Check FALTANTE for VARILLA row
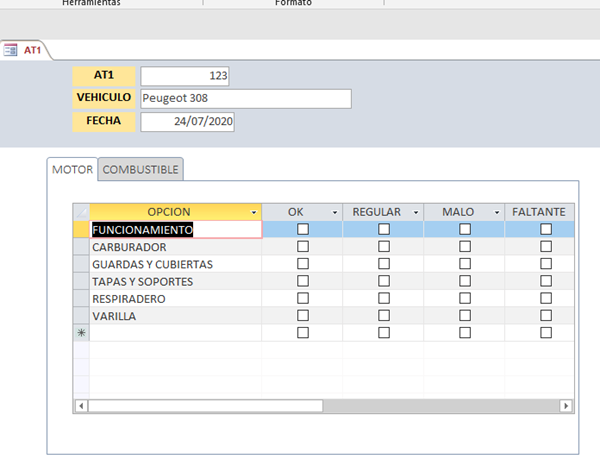Image resolution: width=600 pixels, height=459 pixels. (546, 316)
